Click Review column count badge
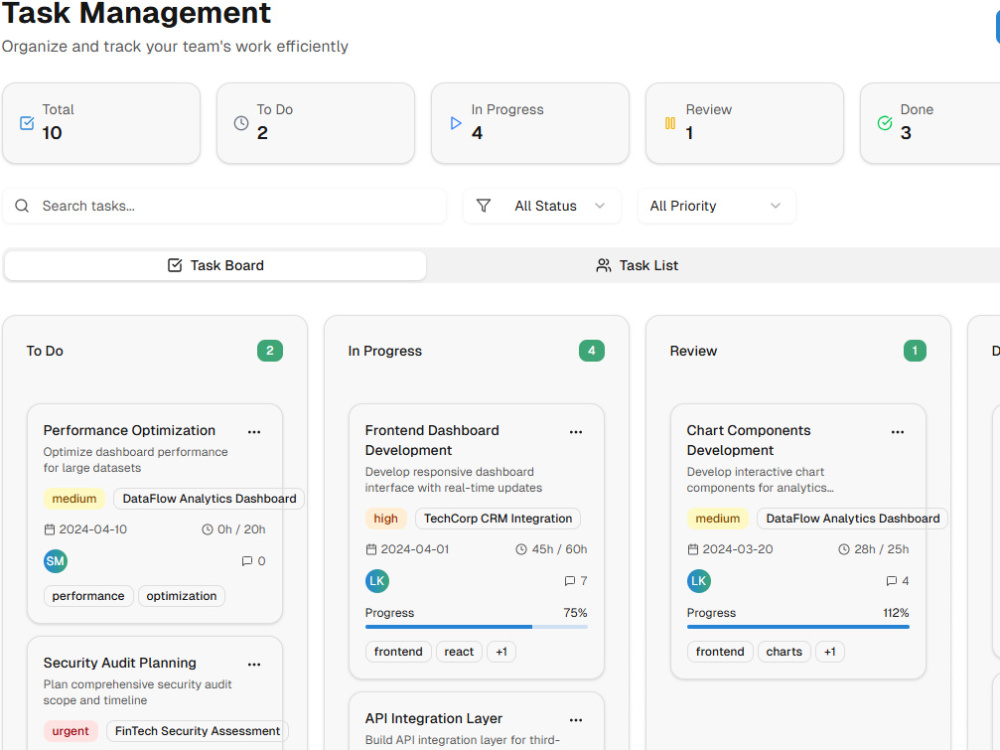This screenshot has height=750, width=1000. [915, 351]
